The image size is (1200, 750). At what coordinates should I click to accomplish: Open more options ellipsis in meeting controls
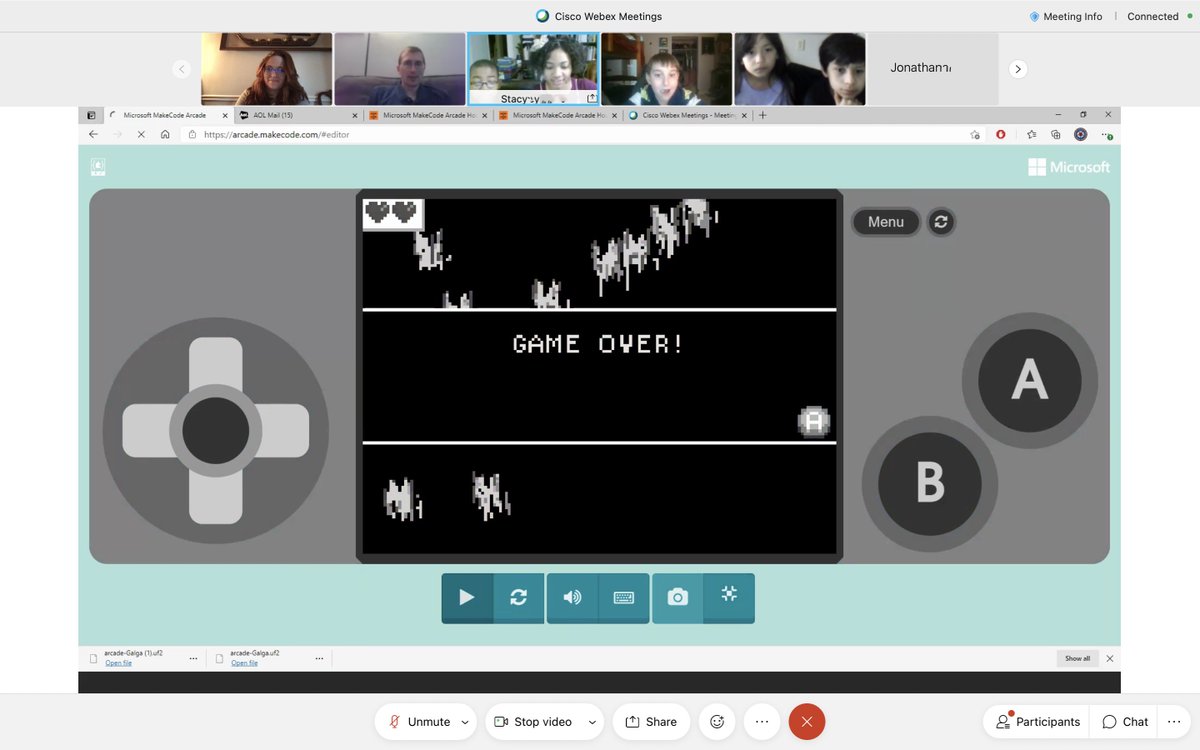pyautogui.click(x=762, y=722)
